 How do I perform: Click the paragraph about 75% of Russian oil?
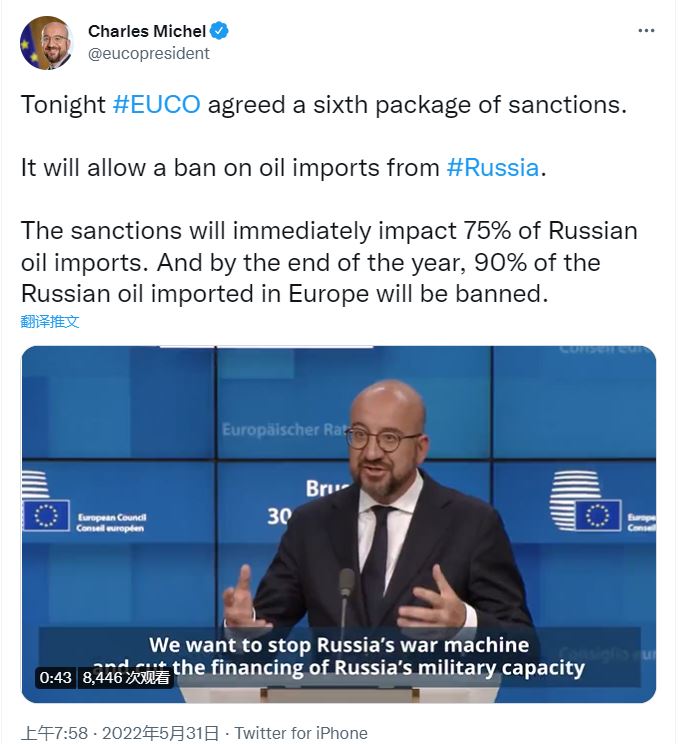click(328, 262)
